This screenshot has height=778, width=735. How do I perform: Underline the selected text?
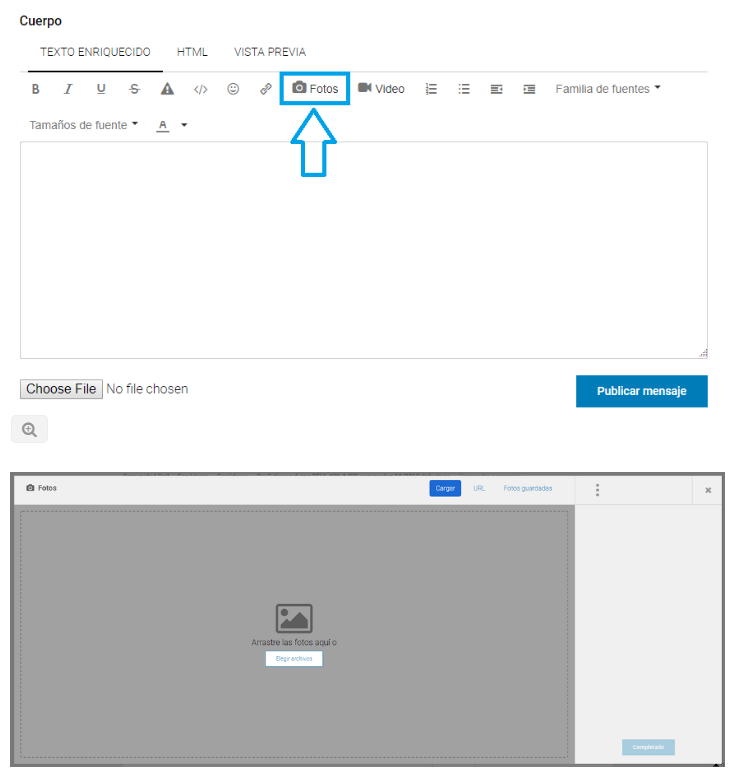click(x=101, y=89)
